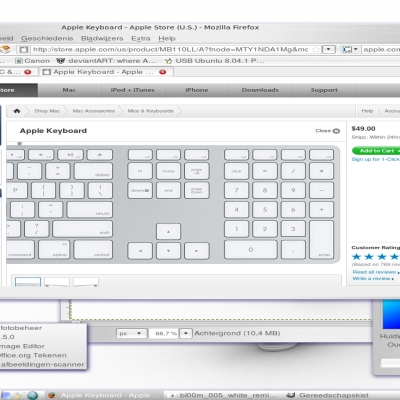Click the Shop Mac breadcrumb

[x=47, y=111]
